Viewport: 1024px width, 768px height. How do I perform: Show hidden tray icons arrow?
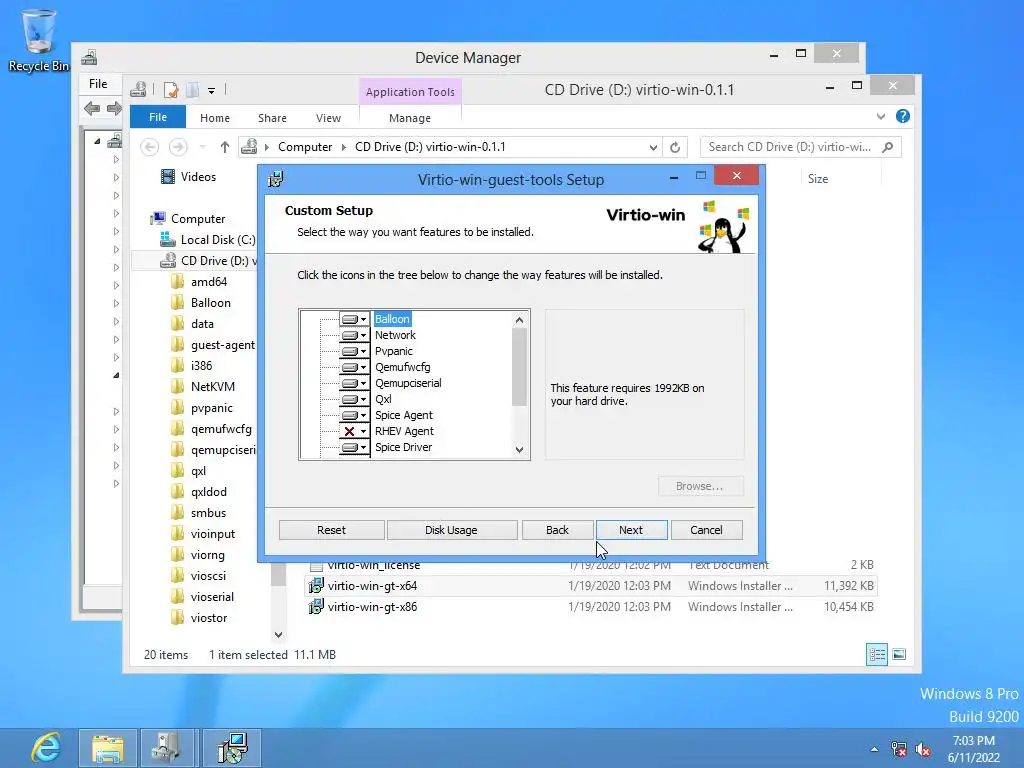coord(874,750)
